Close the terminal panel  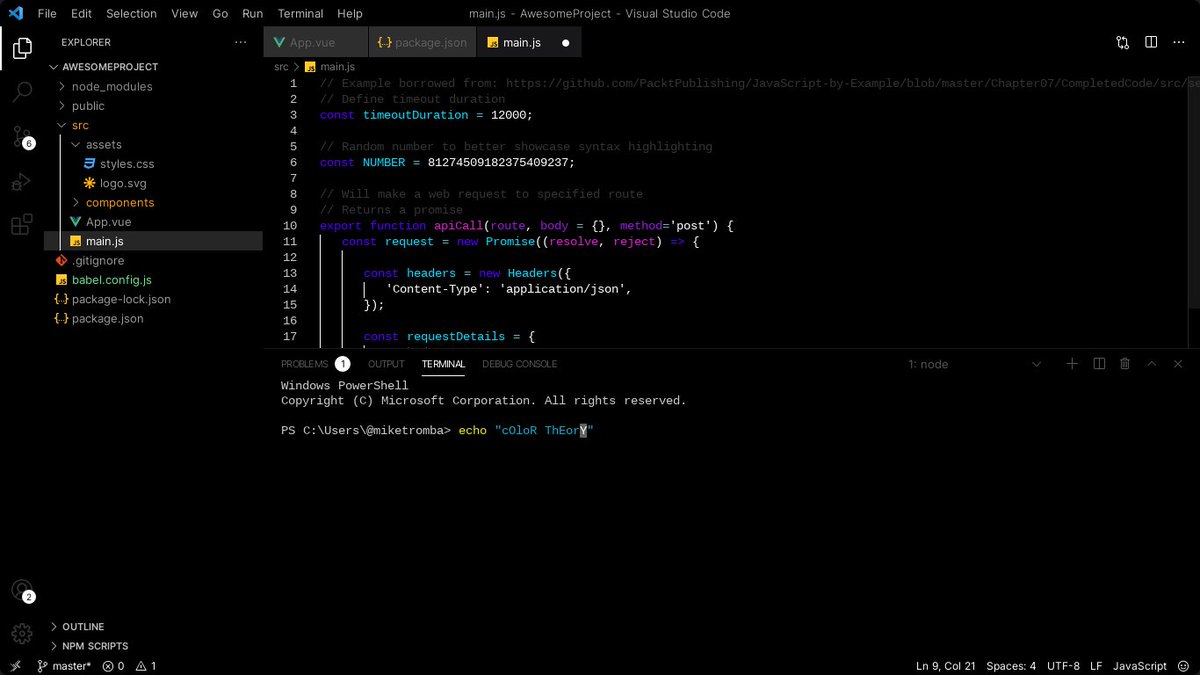coord(1179,364)
